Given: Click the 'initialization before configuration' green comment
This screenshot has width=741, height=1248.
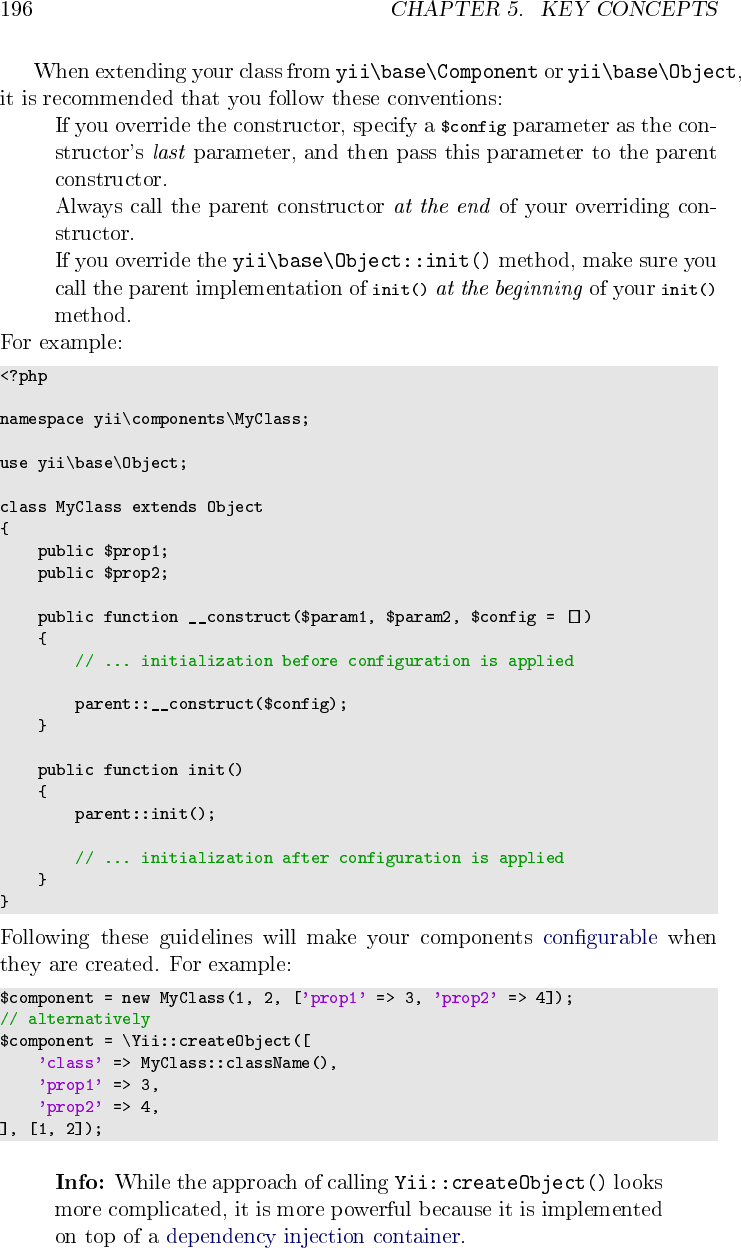Looking at the screenshot, I should pos(324,661).
